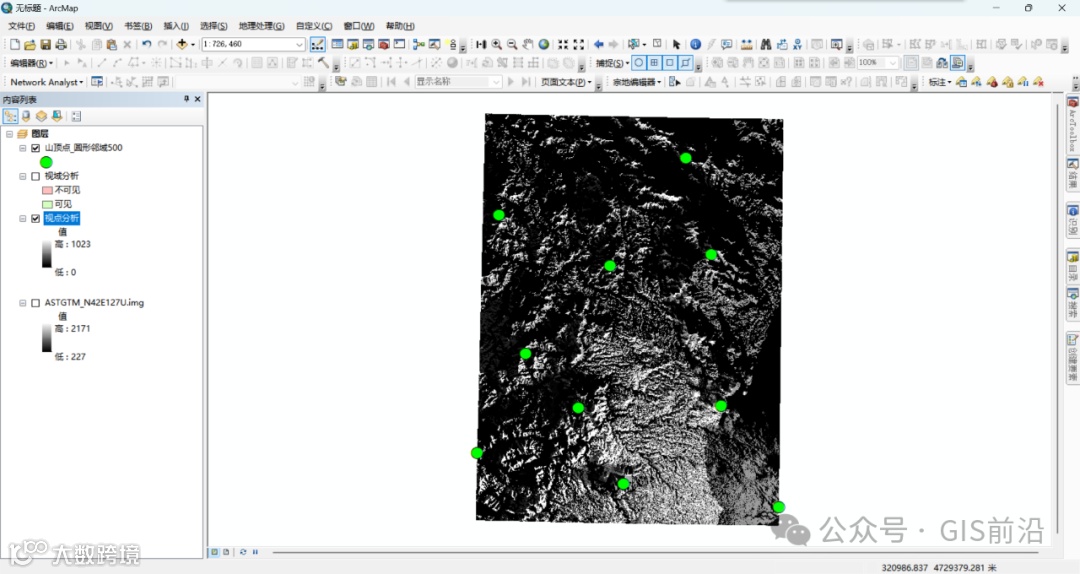1080x574 pixels.
Task: Click the 不可见 pink swatch
Action: pyautogui.click(x=48, y=190)
